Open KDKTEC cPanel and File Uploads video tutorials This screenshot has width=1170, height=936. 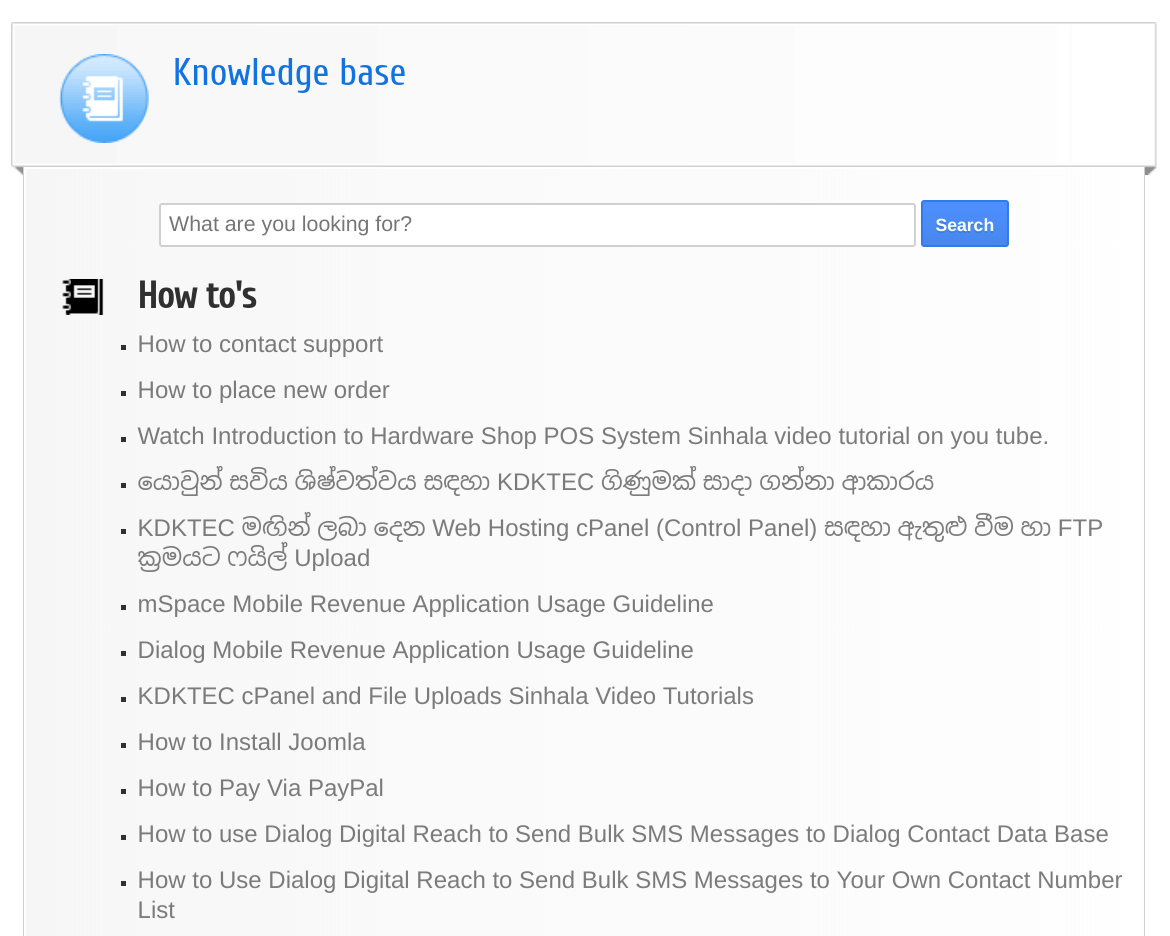[445, 696]
